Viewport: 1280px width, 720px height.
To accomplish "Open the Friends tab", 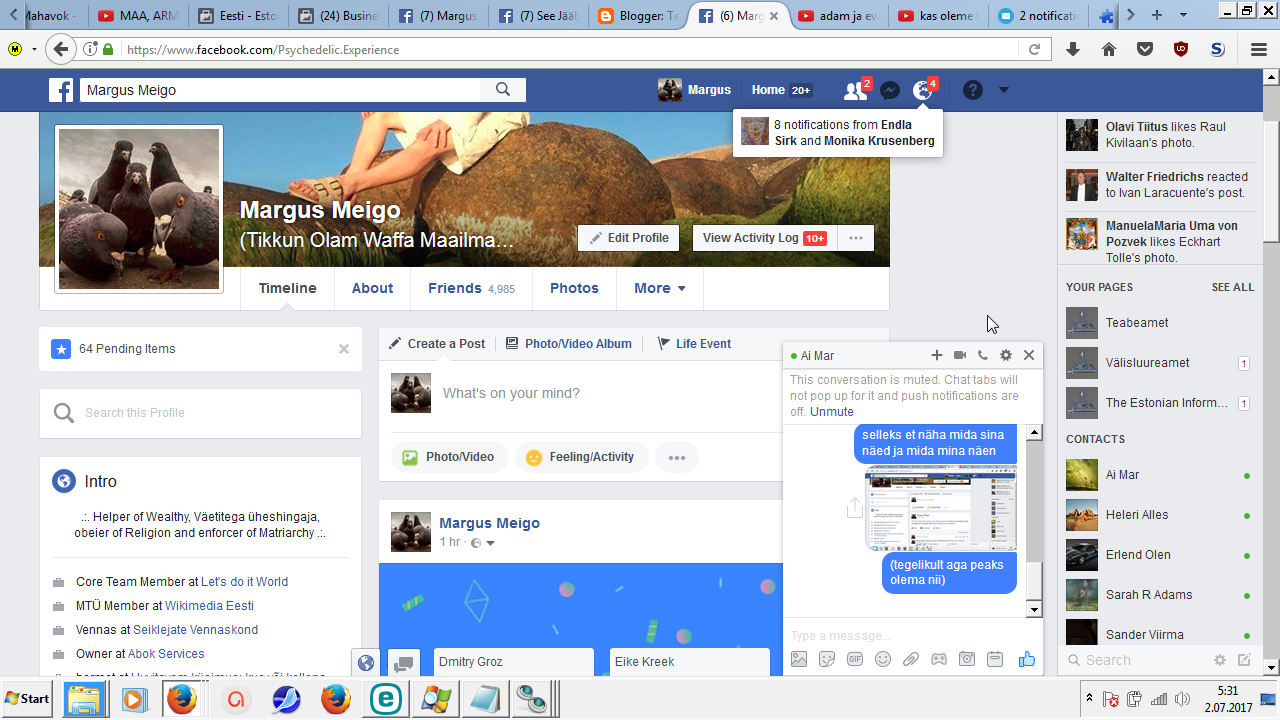I will [x=471, y=288].
